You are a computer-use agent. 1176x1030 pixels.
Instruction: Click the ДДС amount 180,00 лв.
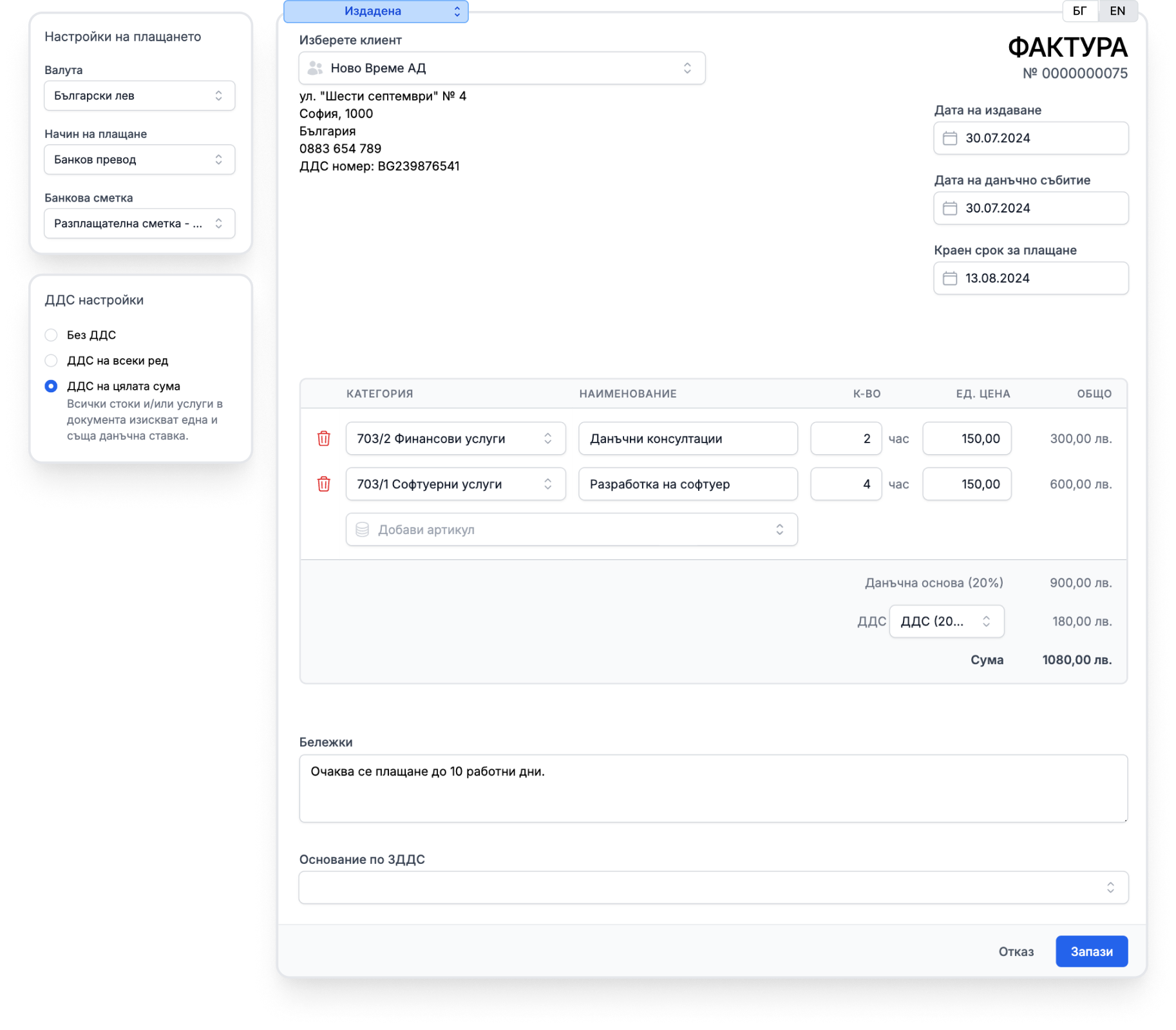[x=1082, y=621]
